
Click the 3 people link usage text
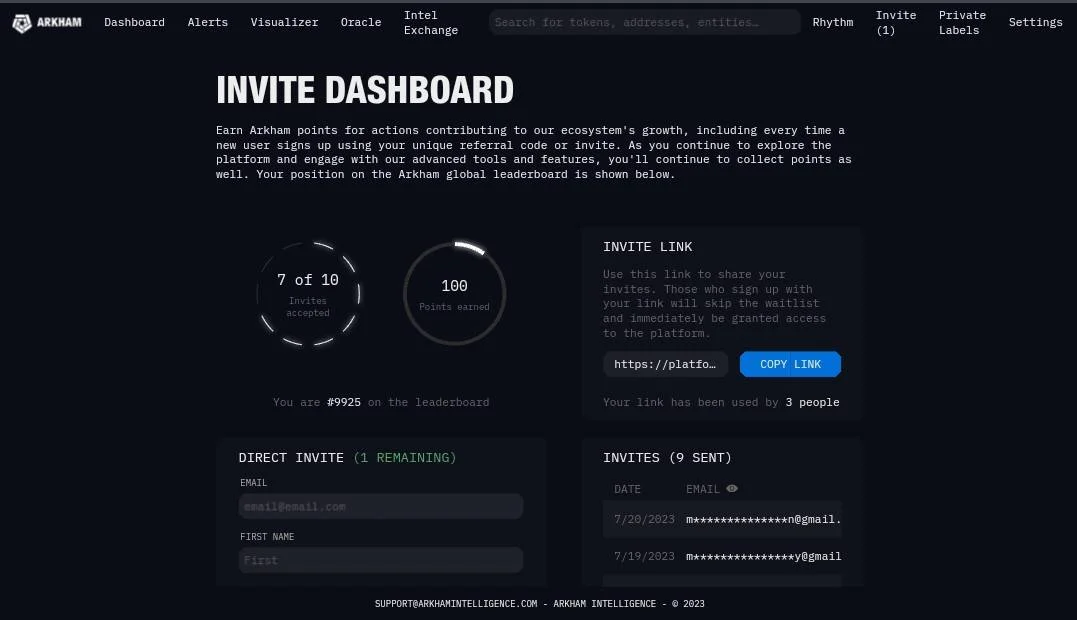(813, 402)
